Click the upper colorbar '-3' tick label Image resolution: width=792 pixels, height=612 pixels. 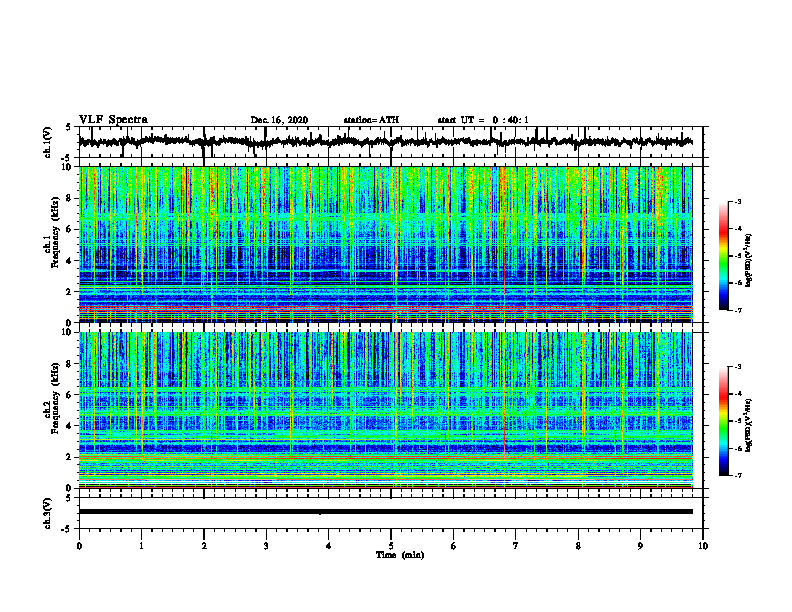(x=737, y=202)
